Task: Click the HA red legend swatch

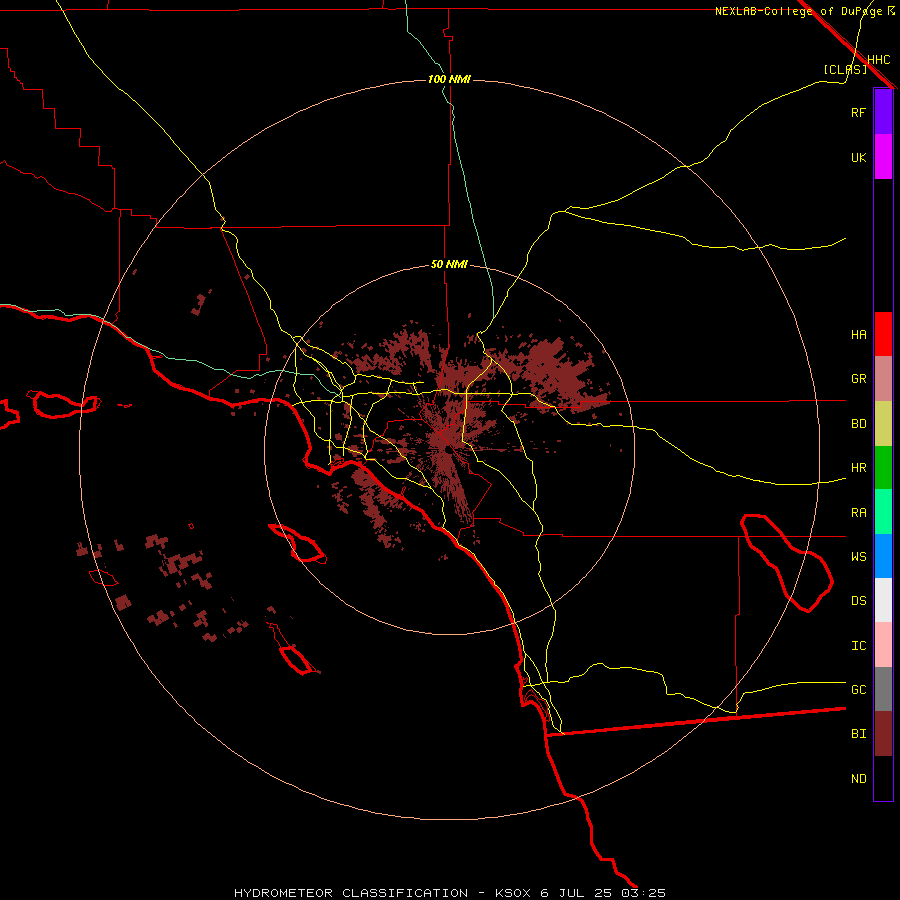Action: (x=883, y=334)
